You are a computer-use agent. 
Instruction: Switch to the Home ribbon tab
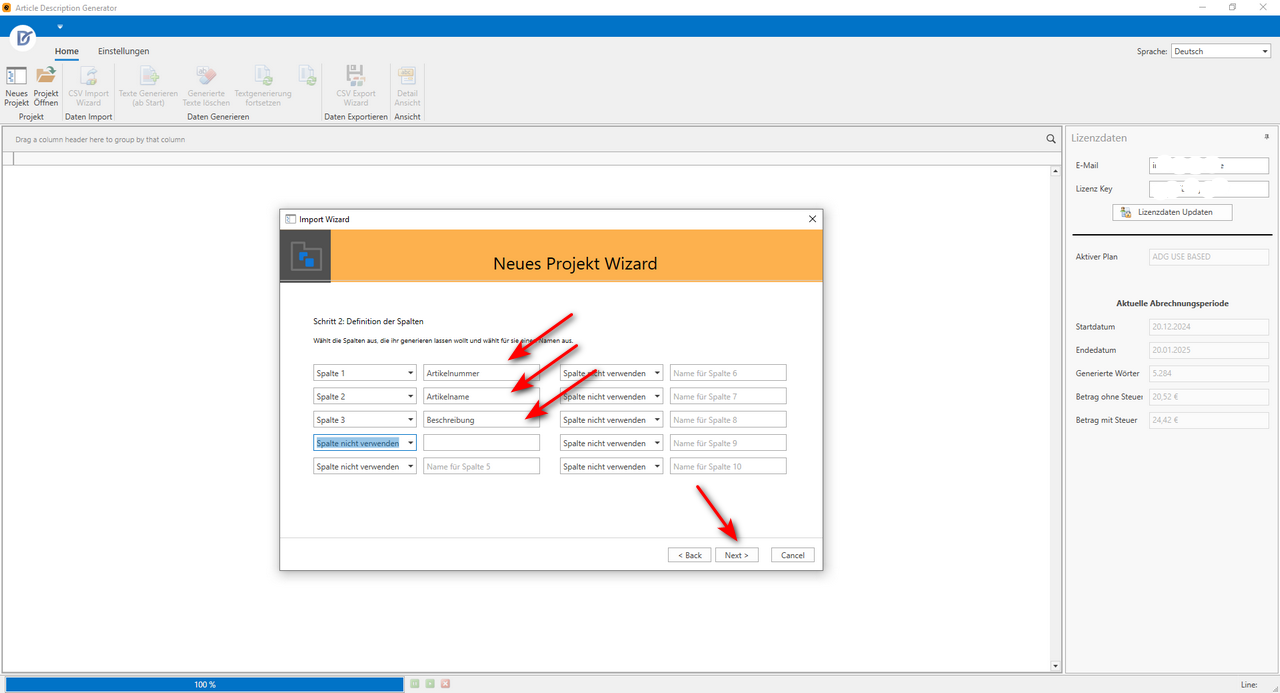tap(67, 51)
